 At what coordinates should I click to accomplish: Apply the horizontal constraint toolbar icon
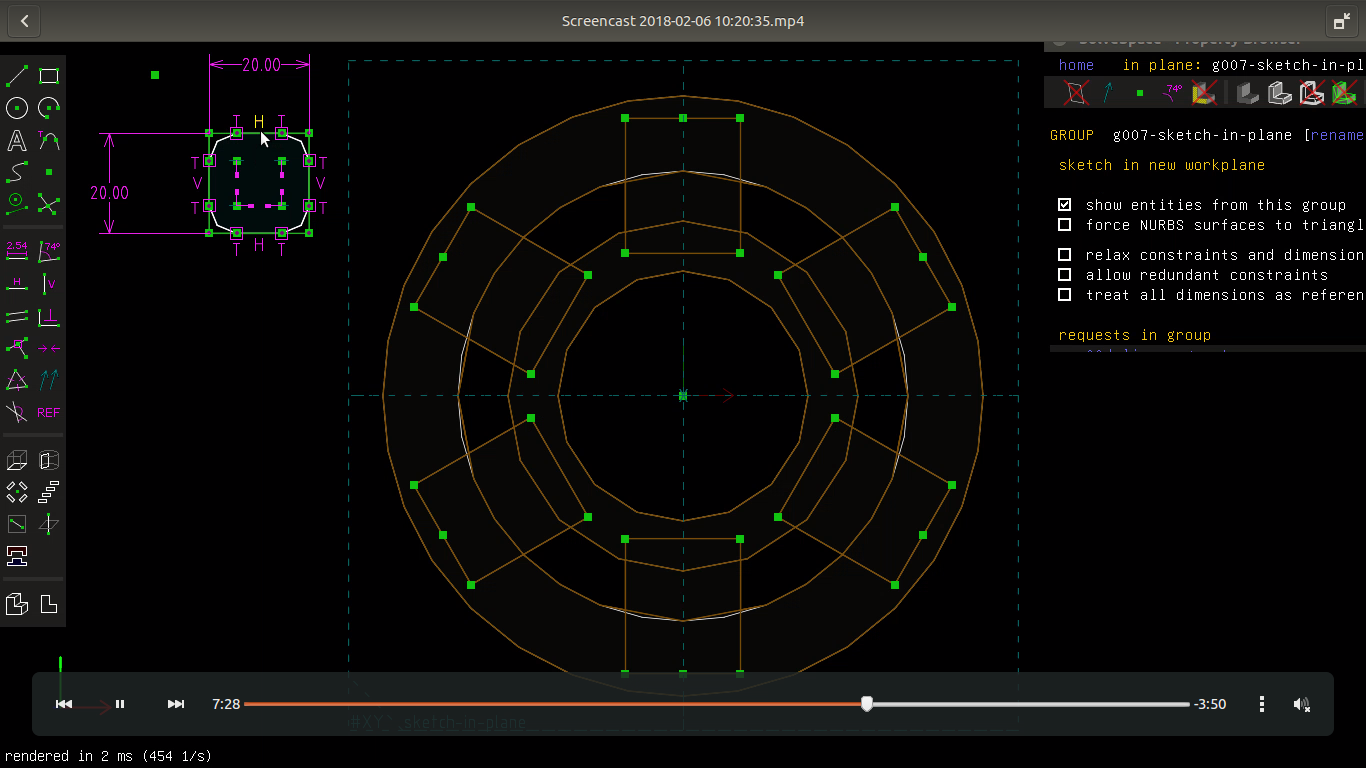tap(17, 284)
